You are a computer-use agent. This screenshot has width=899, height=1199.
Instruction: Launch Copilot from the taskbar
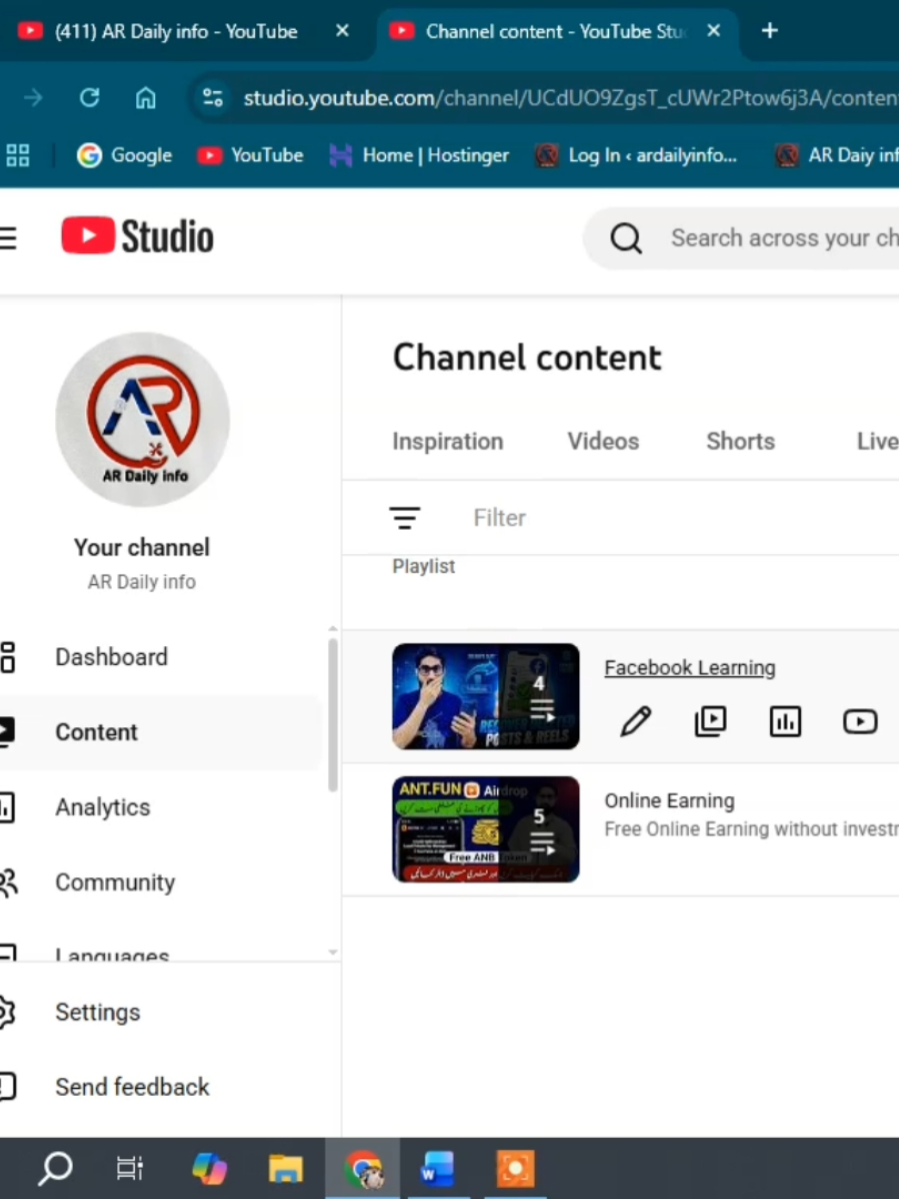click(209, 1168)
